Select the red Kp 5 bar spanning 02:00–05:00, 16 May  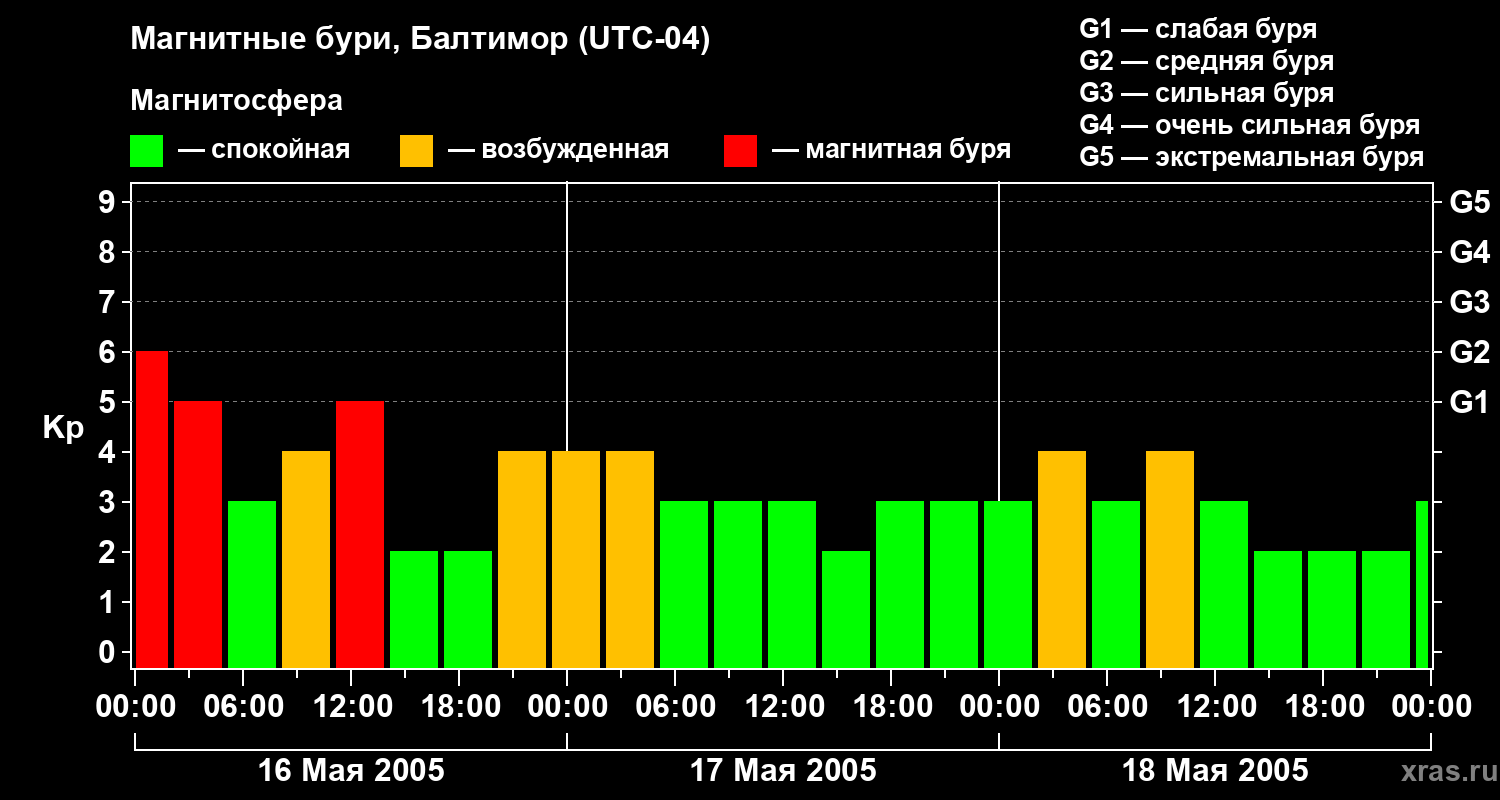(x=198, y=534)
